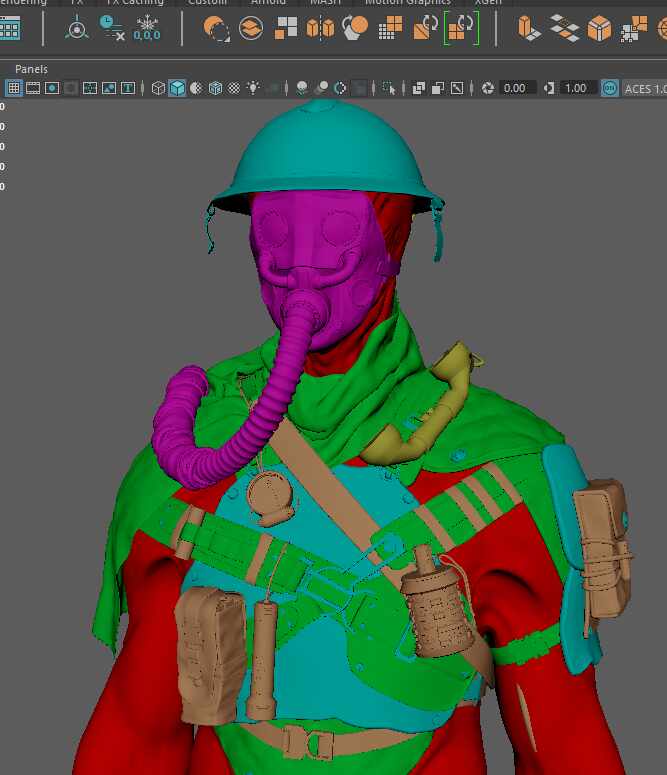Switch to the Arnold shelf tab
This screenshot has height=775, width=667.
pyautogui.click(x=268, y=2)
